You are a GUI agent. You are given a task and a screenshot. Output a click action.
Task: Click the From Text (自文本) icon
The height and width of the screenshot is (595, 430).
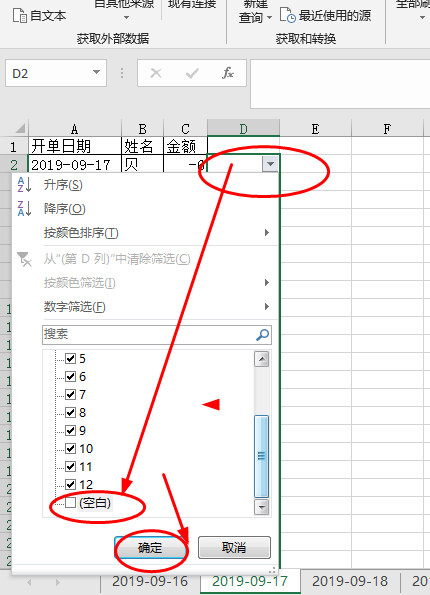[19, 16]
